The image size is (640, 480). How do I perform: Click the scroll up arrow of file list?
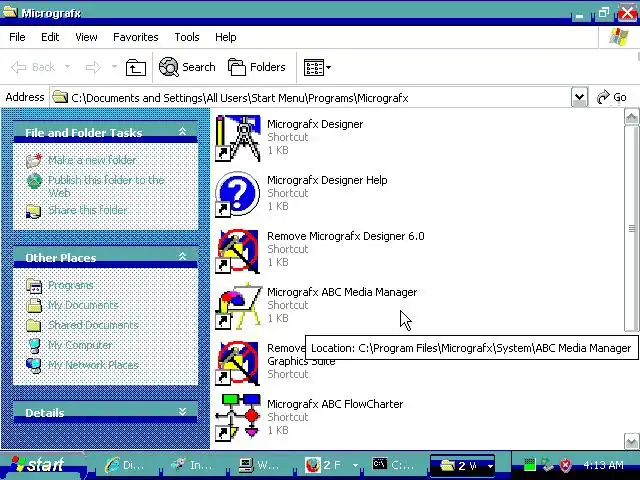pyautogui.click(x=631, y=118)
